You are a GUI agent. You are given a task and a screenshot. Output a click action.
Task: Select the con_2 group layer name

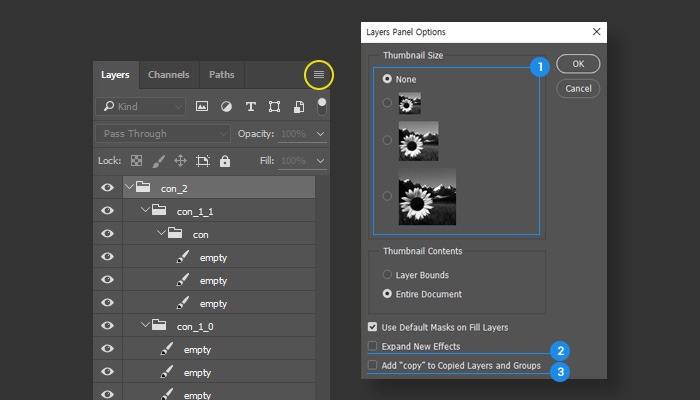(174, 189)
